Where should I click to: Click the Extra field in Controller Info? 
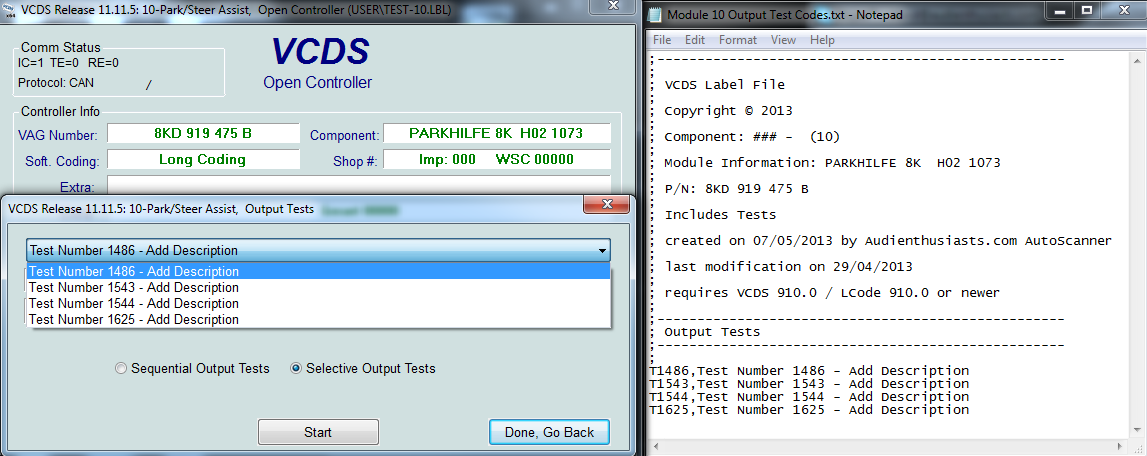(x=358, y=185)
